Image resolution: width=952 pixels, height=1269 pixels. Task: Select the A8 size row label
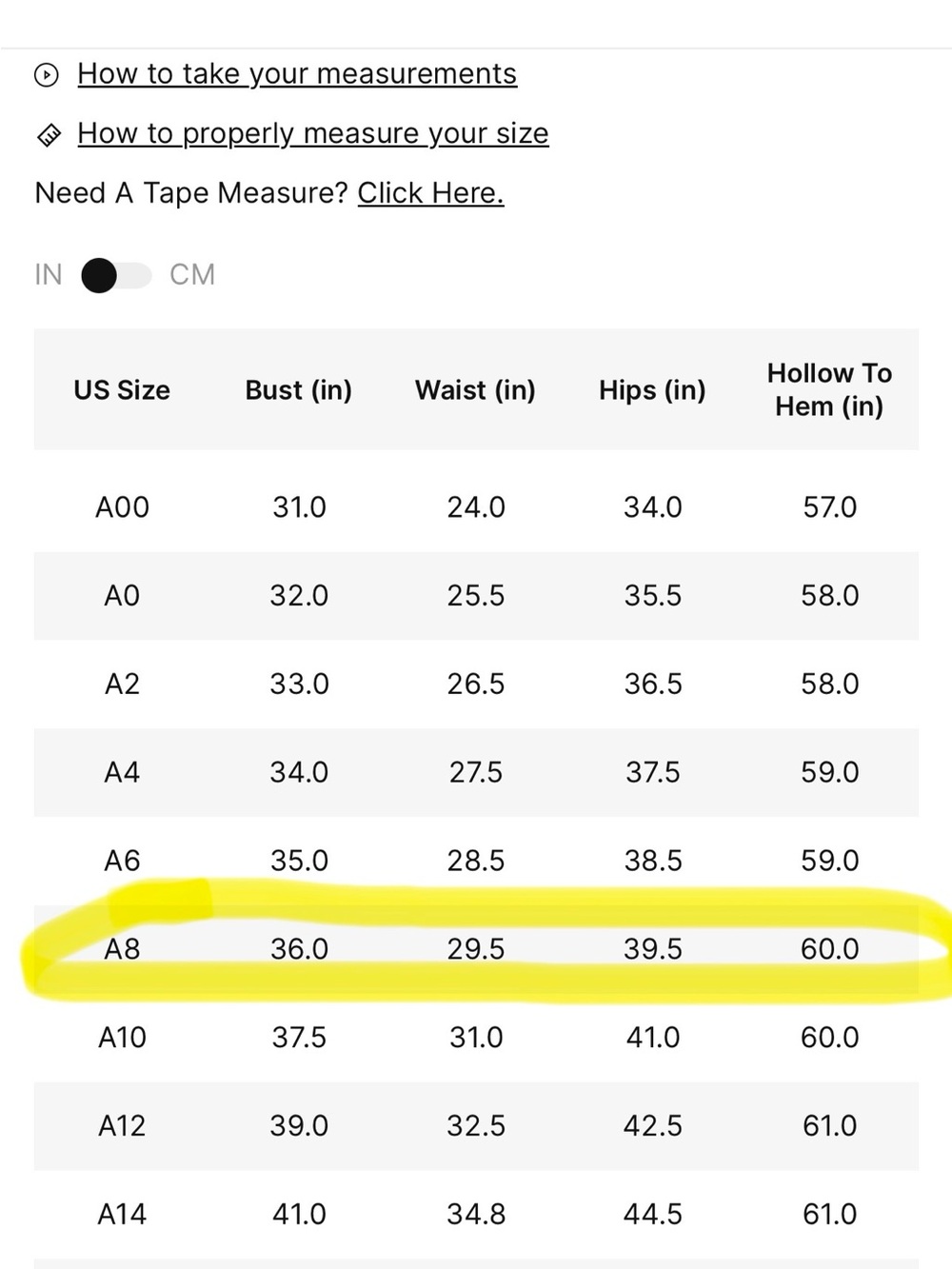(122, 949)
